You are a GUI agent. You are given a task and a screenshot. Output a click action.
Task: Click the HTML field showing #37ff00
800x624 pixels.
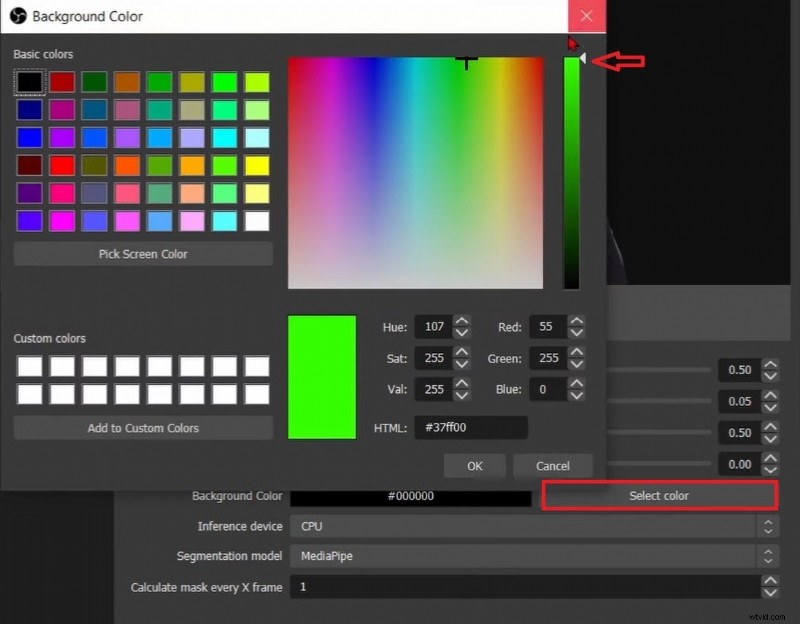coord(470,427)
